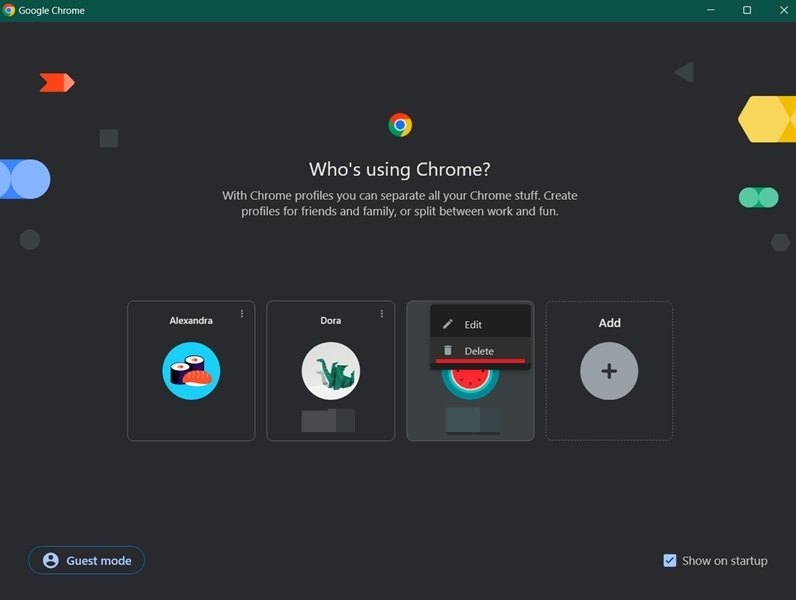Click Dora's origami dragon avatar
This screenshot has width=796, height=600.
tap(330, 371)
